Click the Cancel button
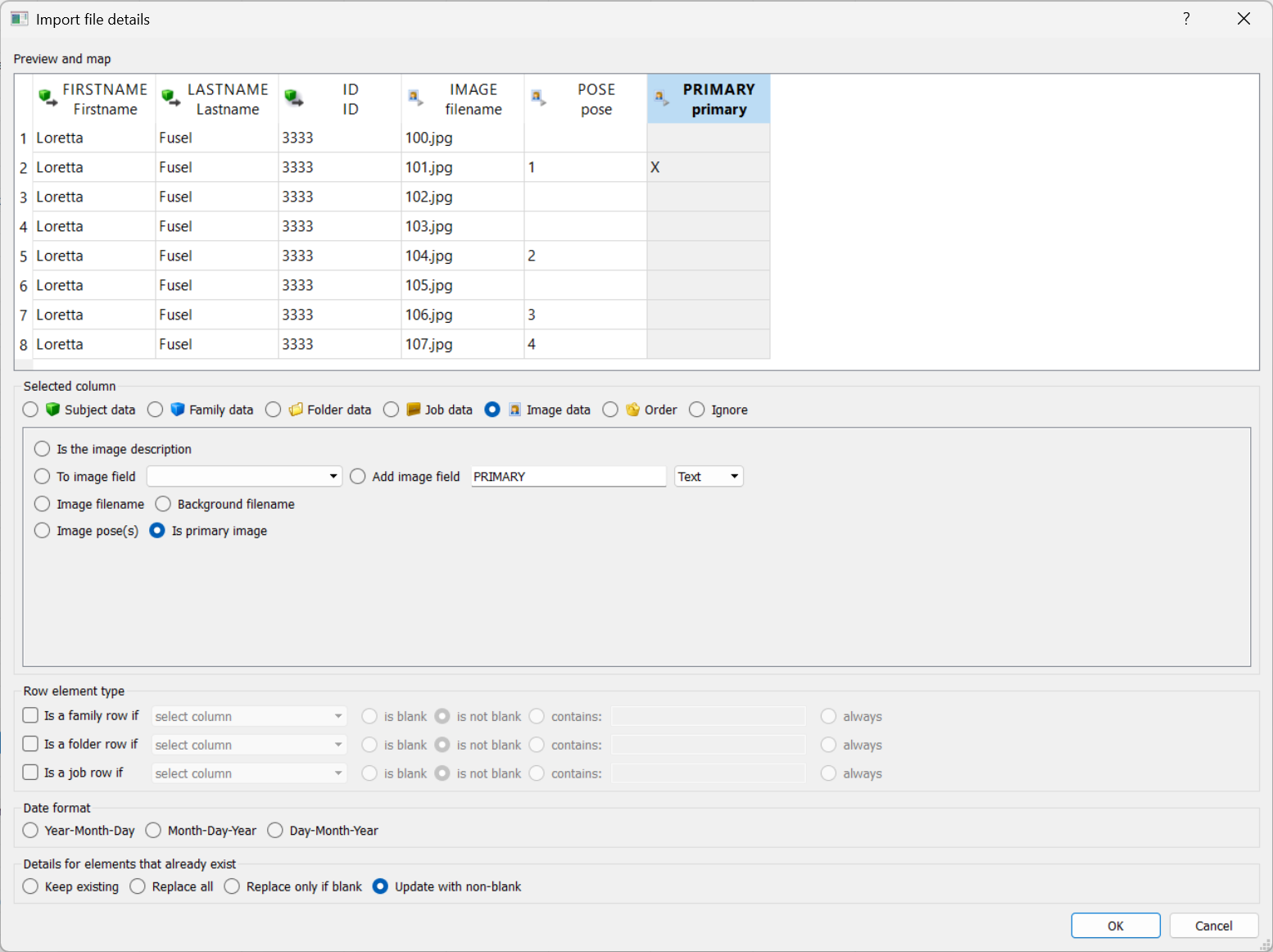 1213,926
